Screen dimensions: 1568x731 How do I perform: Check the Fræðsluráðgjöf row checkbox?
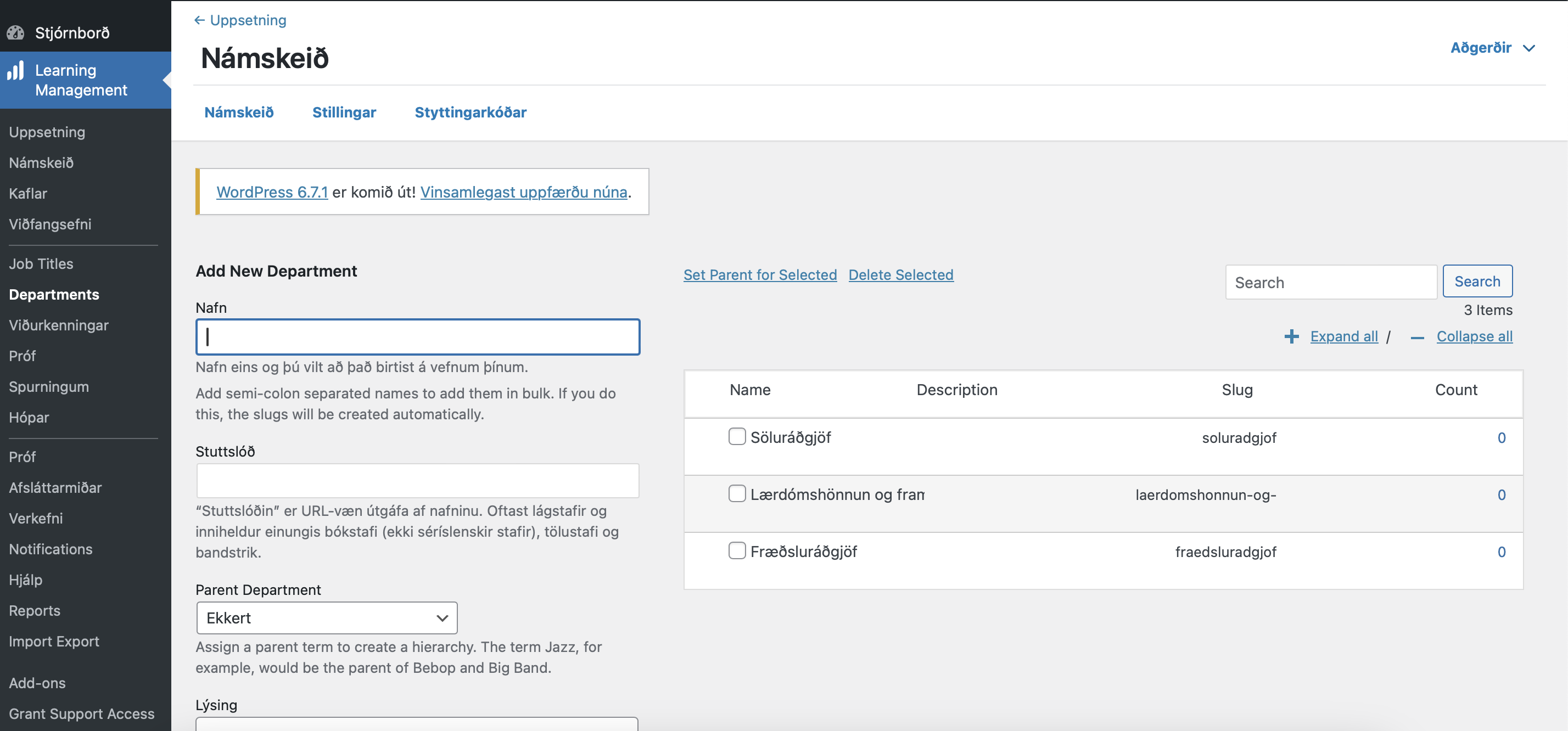click(x=737, y=551)
